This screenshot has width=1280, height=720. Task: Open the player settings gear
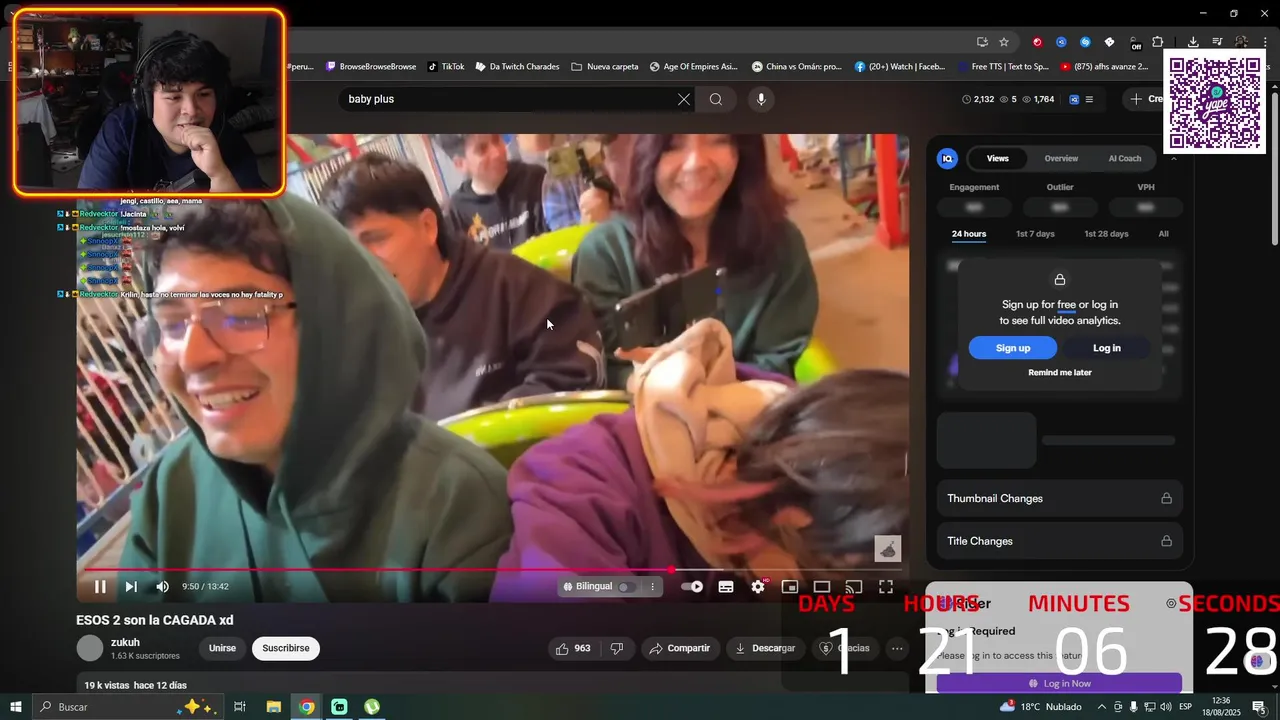point(758,587)
